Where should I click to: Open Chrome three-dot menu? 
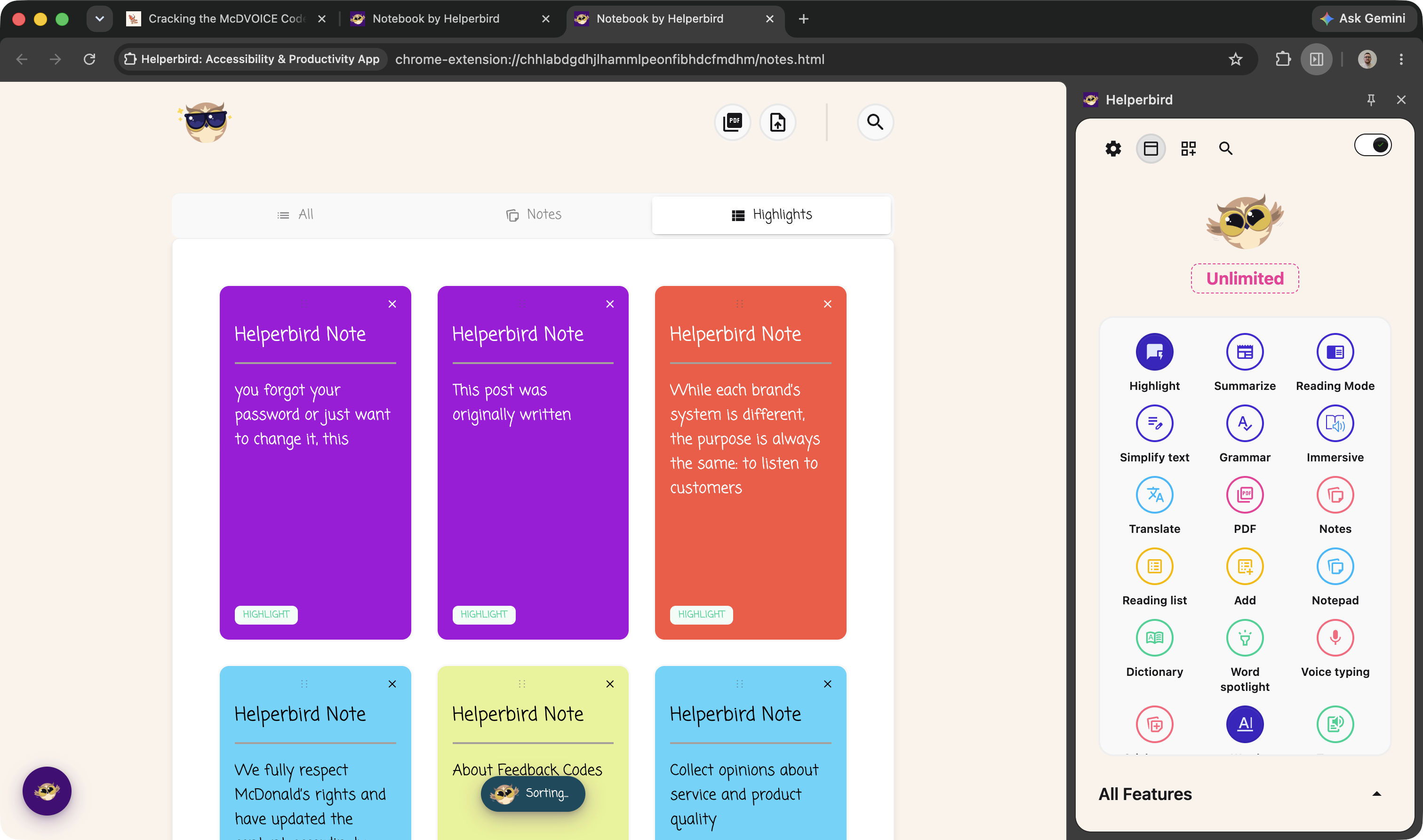coord(1401,59)
